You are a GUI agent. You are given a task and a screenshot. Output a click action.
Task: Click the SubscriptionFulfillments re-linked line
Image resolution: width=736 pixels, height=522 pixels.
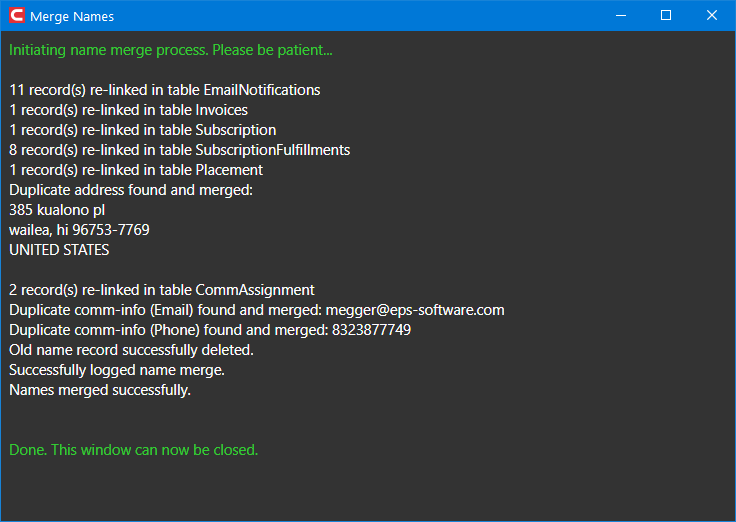tap(180, 150)
